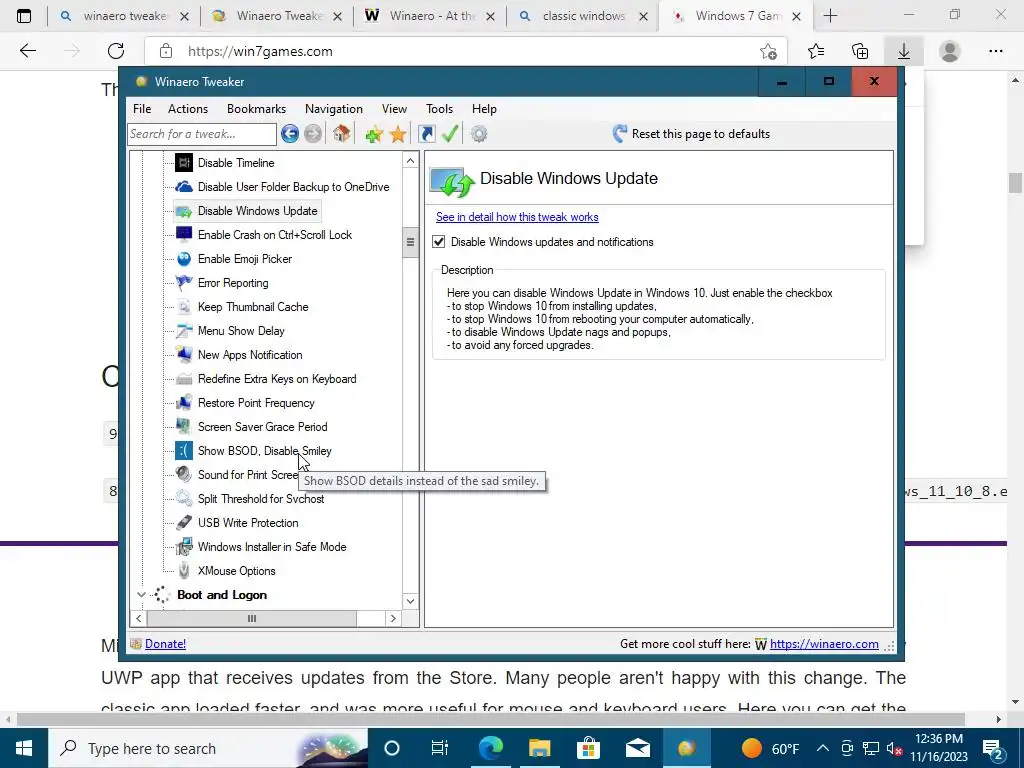
Task: Click the tree horizontal scroll right arrow
Action: pos(393,618)
